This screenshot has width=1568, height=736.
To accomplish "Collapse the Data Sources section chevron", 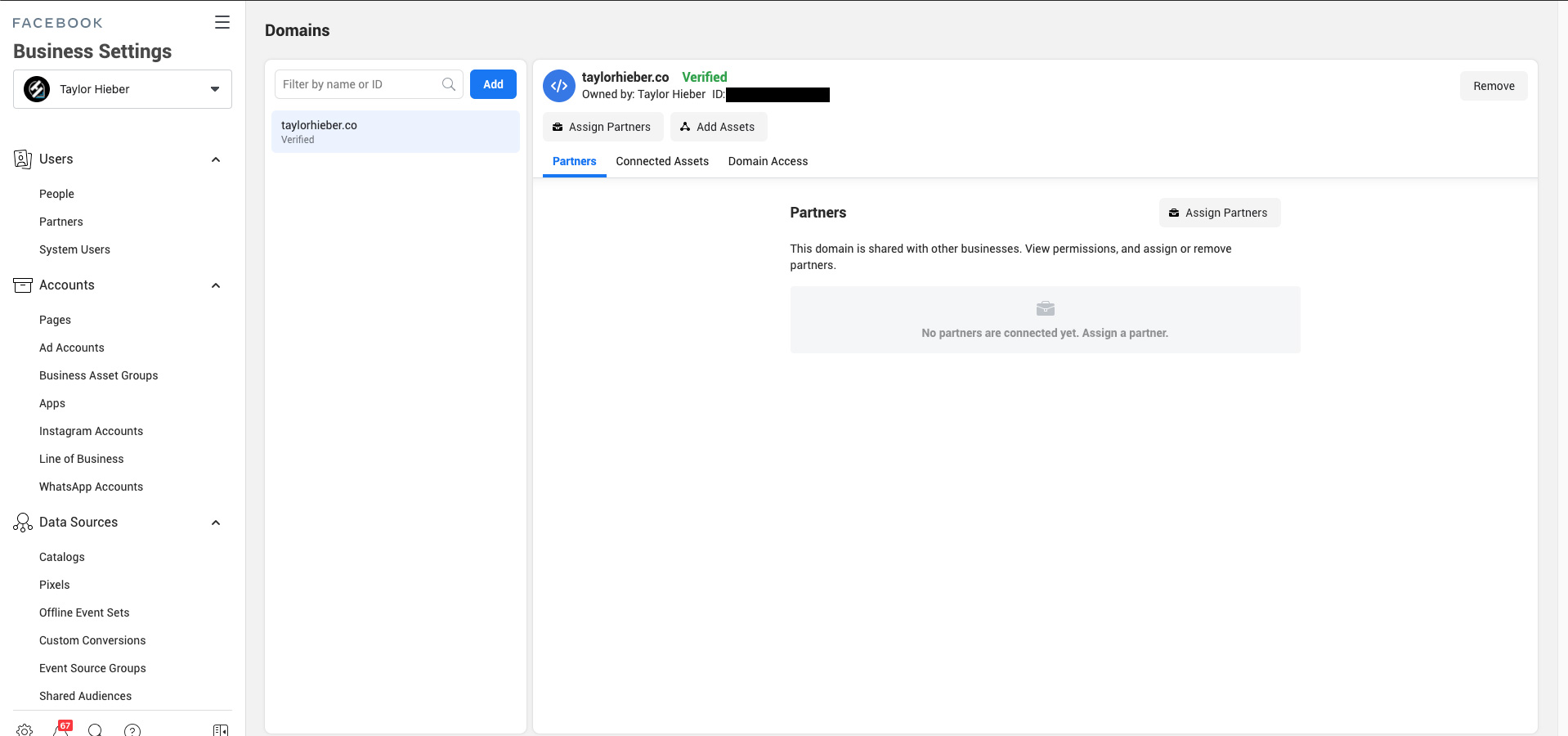I will (216, 523).
